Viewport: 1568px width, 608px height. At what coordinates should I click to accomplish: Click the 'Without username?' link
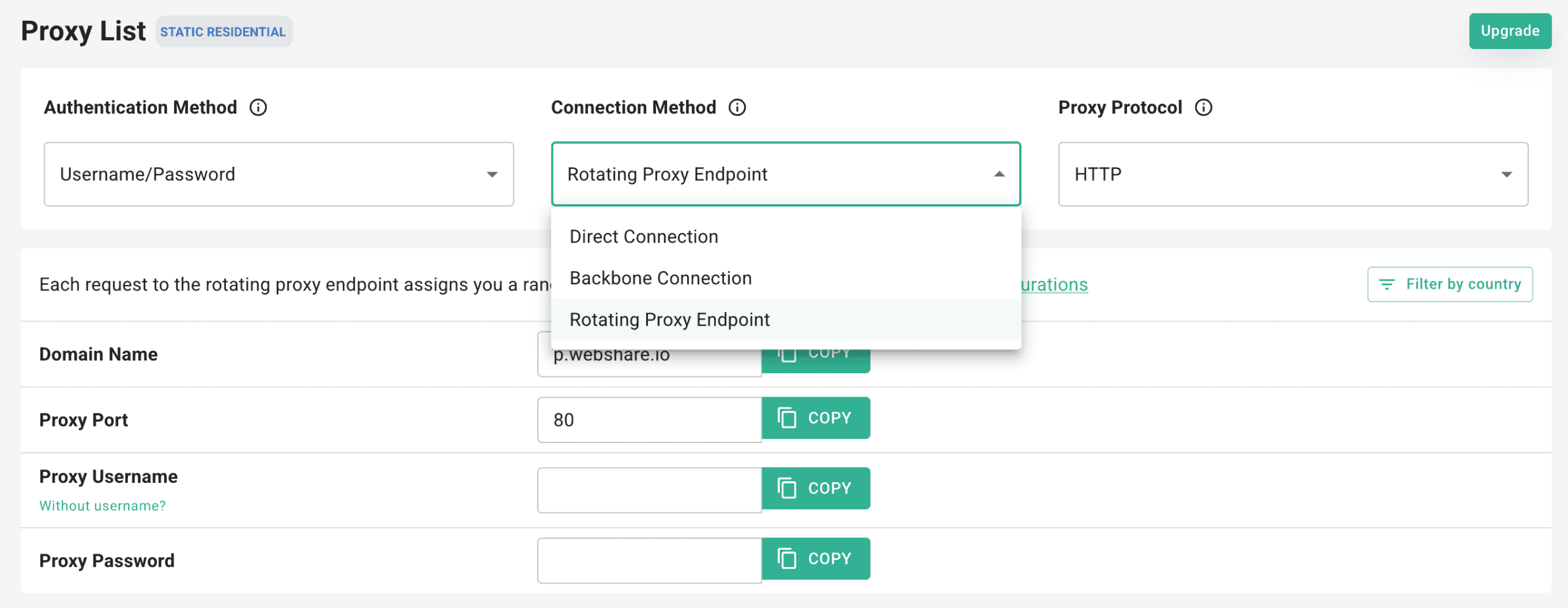(x=102, y=506)
